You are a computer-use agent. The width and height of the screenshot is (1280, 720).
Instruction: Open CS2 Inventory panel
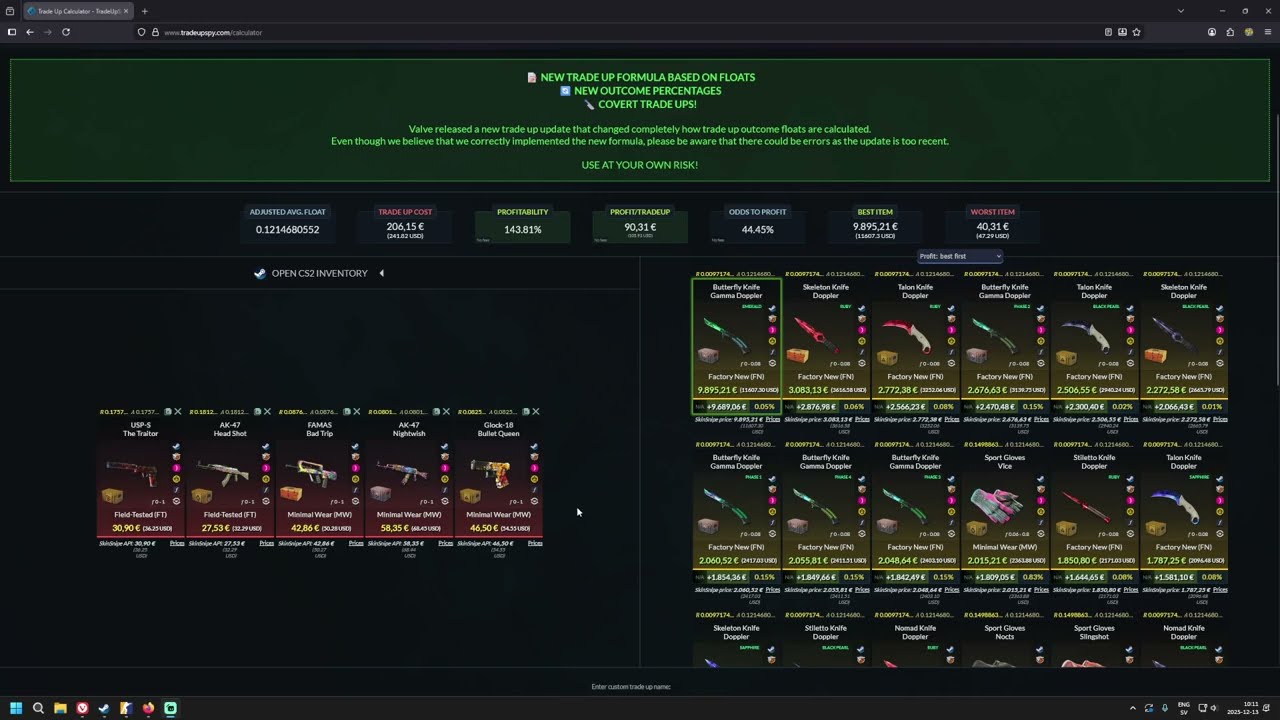point(319,273)
